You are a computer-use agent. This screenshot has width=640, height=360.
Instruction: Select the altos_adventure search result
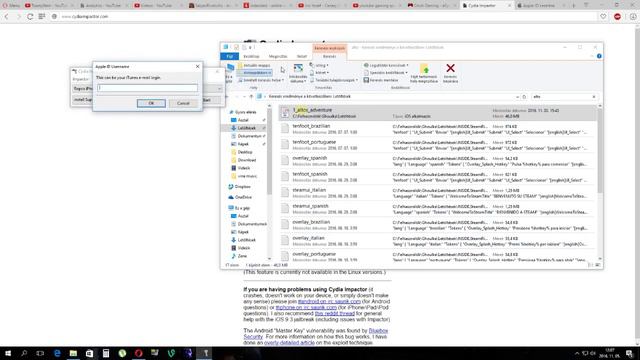[x=437, y=113]
